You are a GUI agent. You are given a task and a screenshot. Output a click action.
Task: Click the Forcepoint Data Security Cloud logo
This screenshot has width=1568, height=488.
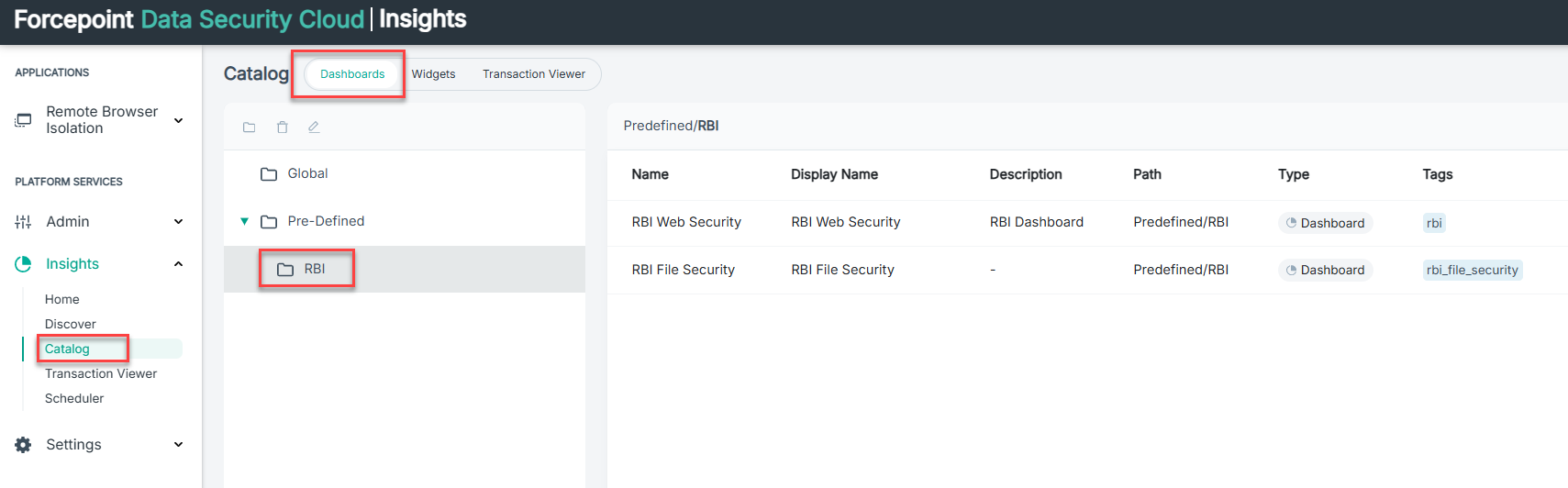point(189,19)
